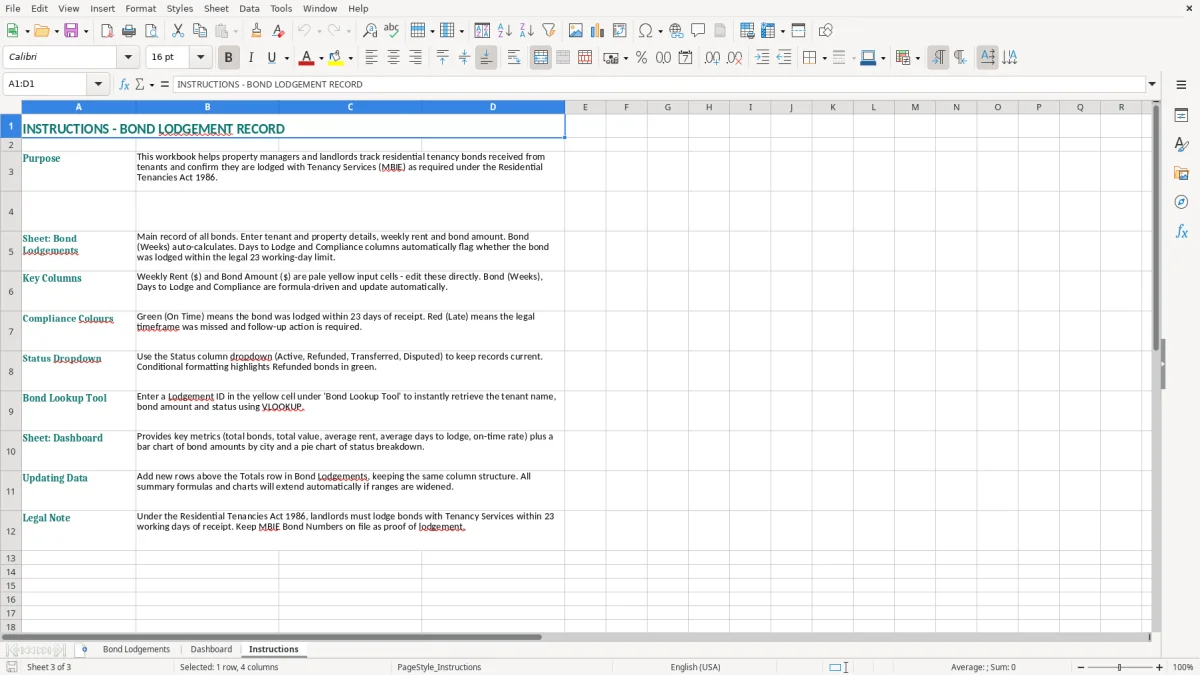This screenshot has height=675, width=1200.
Task: Open sidebar Navigator compass icon
Action: pos(1181,203)
